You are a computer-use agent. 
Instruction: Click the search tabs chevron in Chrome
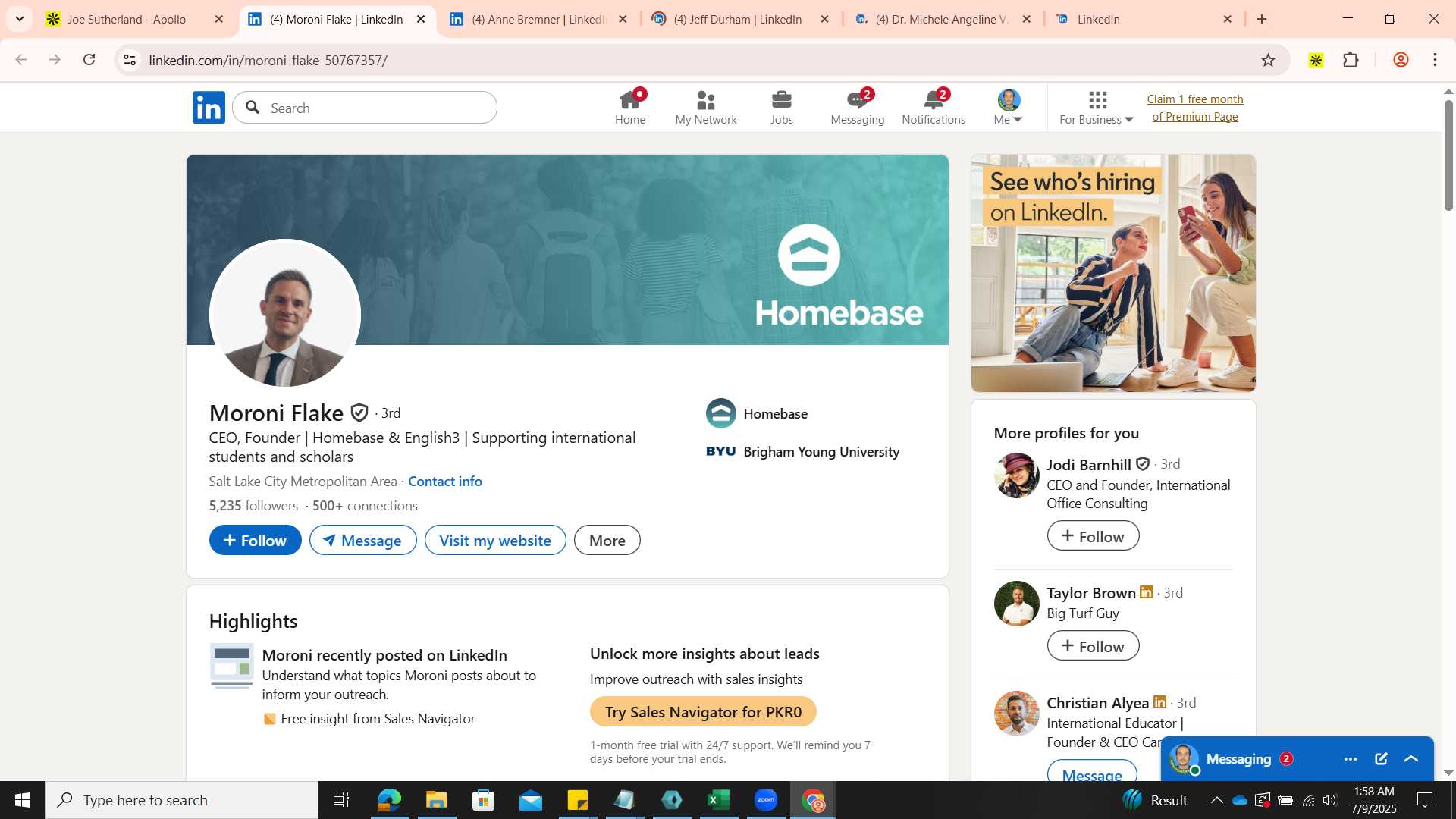(x=20, y=19)
